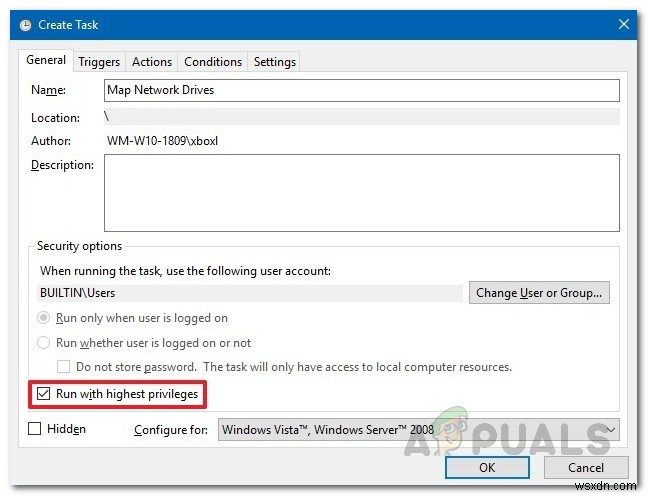Image resolution: width=648 pixels, height=496 pixels.
Task: Open the Actions tab
Action: tap(152, 62)
